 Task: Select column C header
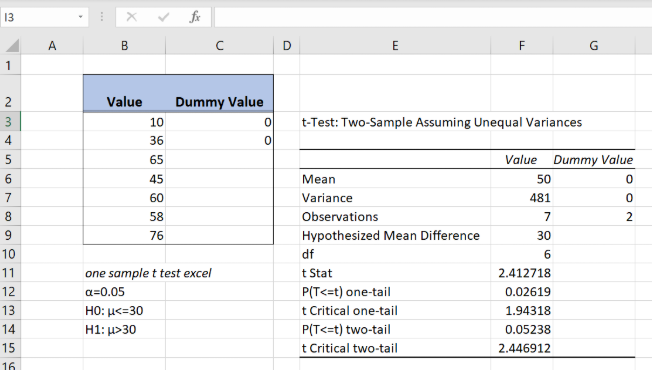[220, 46]
